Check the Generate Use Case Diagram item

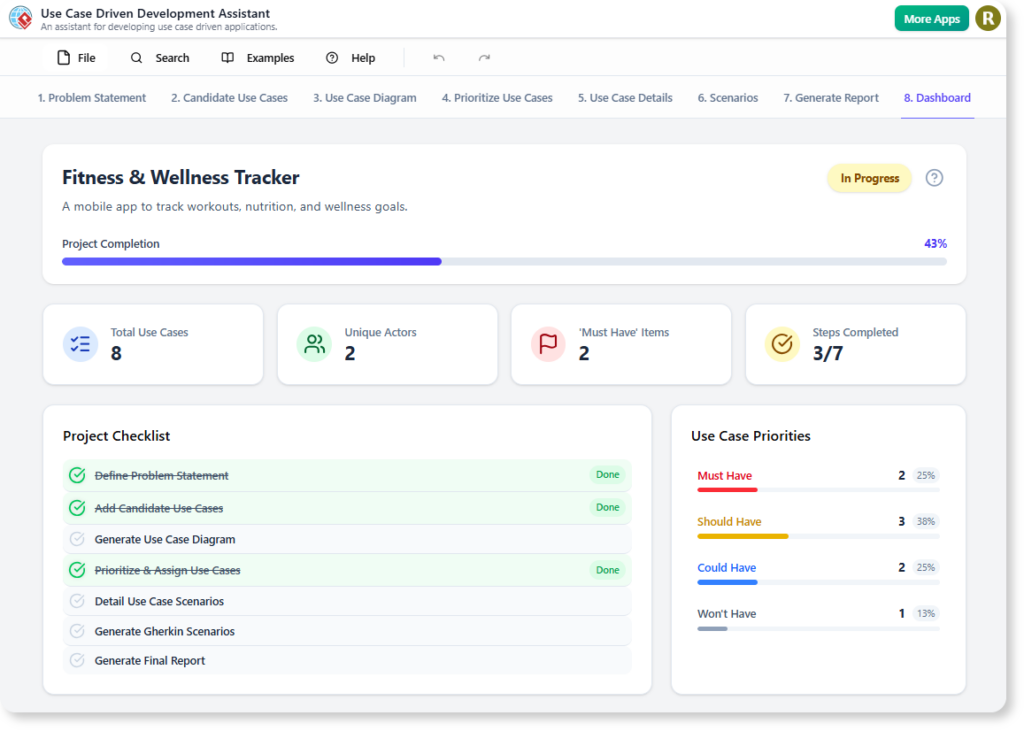(77, 538)
